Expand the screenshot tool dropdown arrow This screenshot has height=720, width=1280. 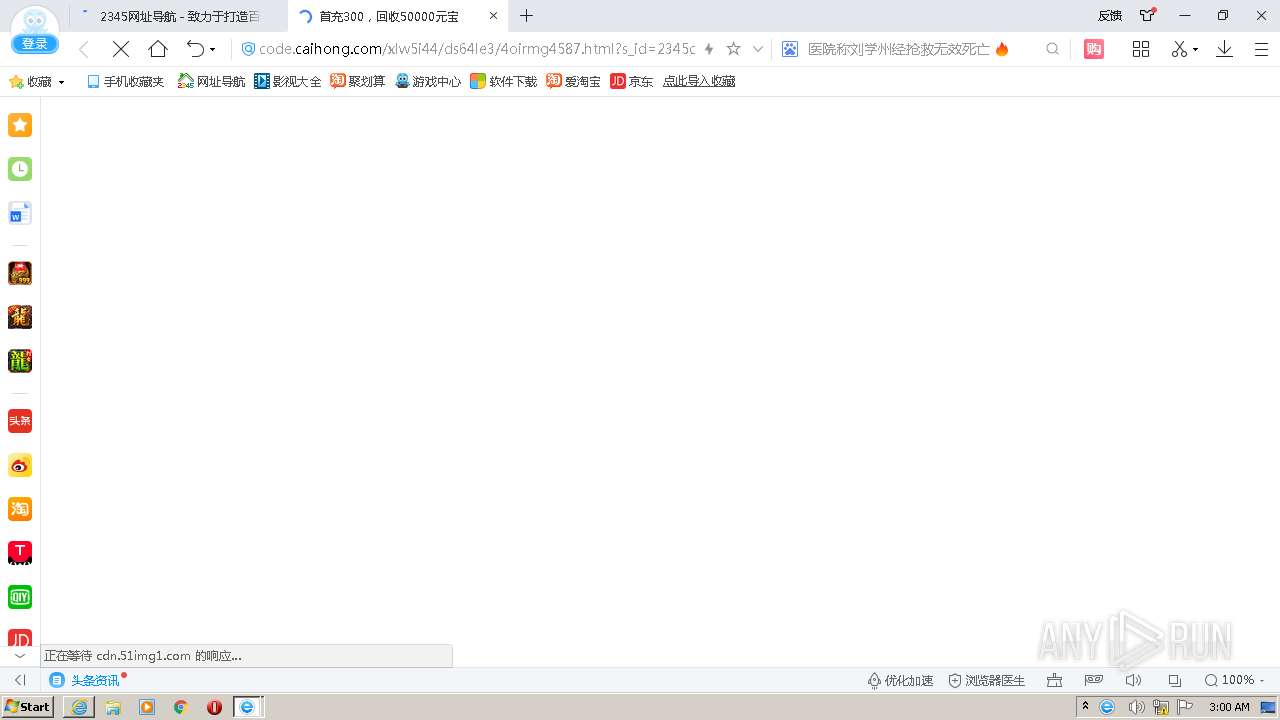click(x=1196, y=50)
